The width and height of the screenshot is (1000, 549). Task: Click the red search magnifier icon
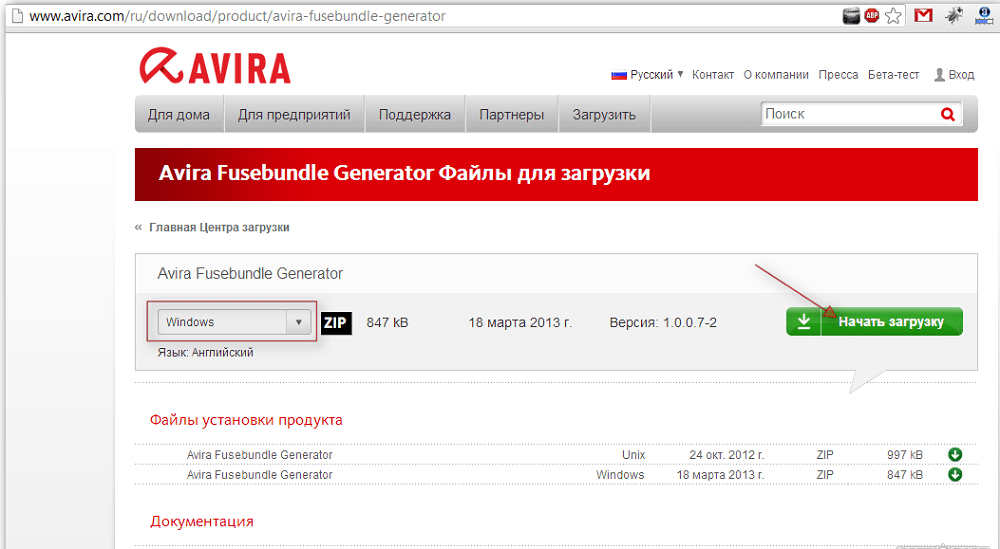pyautogui.click(x=948, y=115)
